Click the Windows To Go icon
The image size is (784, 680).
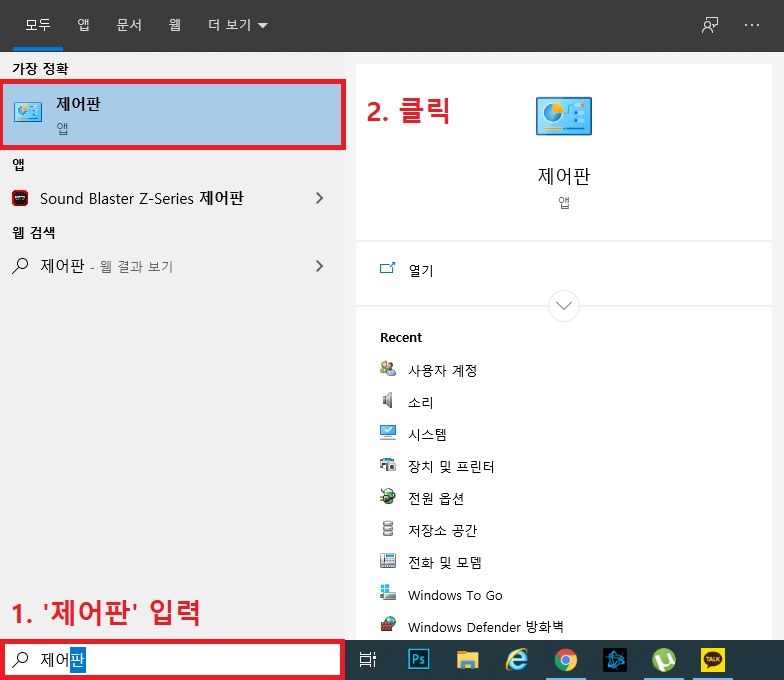click(388, 592)
